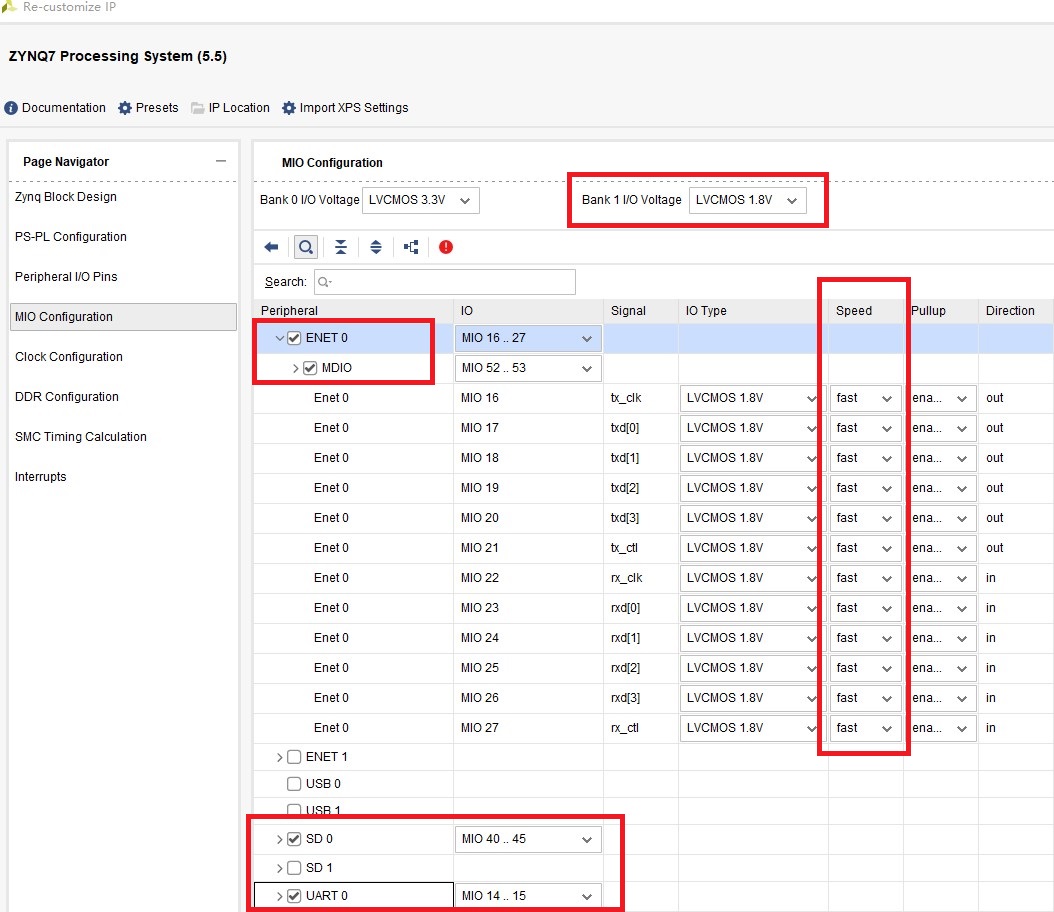Open Pullup dropdown for MIO 18
Screen dimensions: 1054x912
coord(940,458)
